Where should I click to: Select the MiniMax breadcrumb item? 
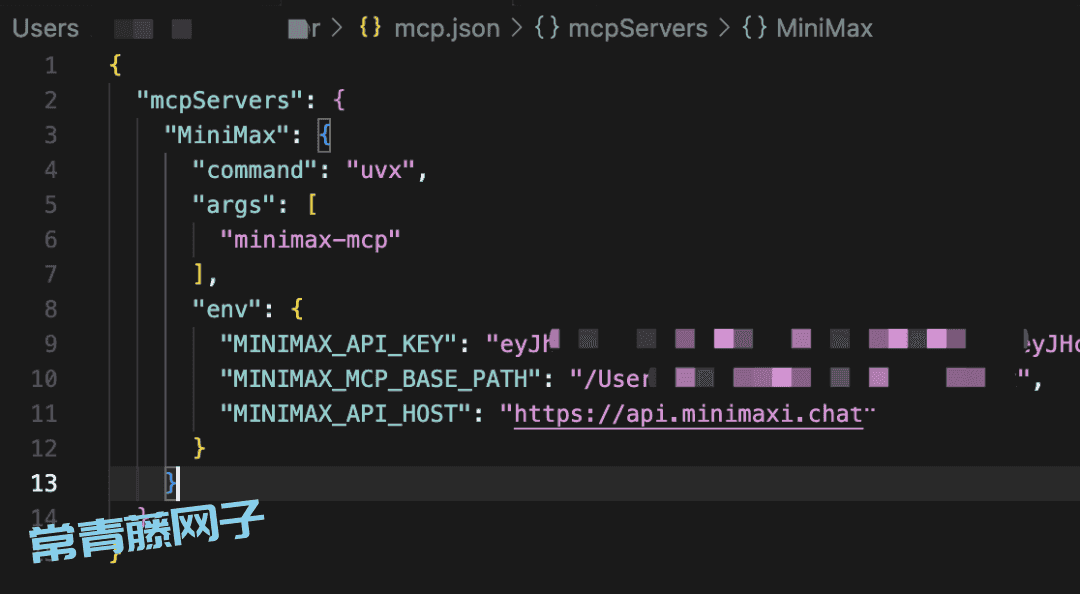click(x=824, y=28)
